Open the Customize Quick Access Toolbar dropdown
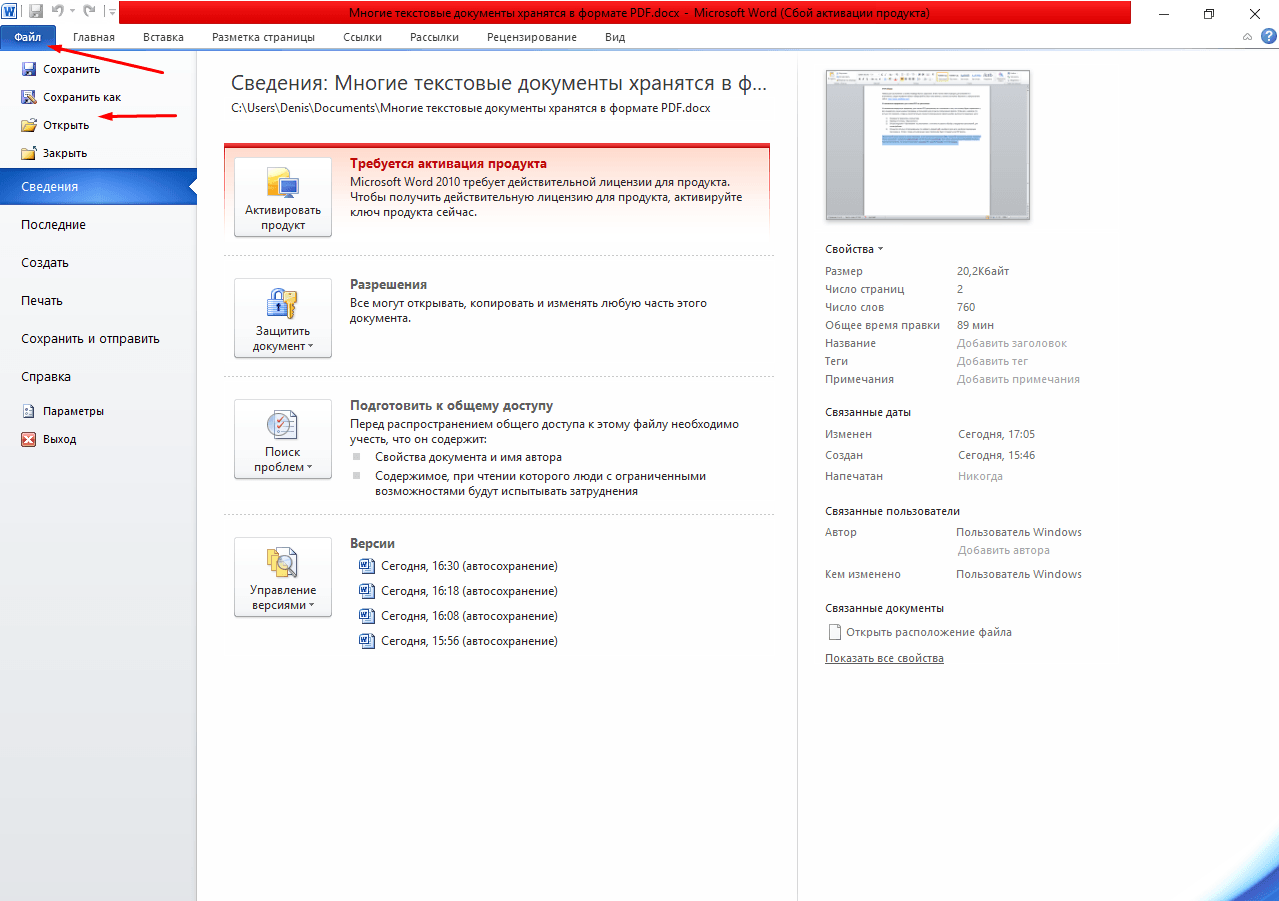 click(x=110, y=13)
